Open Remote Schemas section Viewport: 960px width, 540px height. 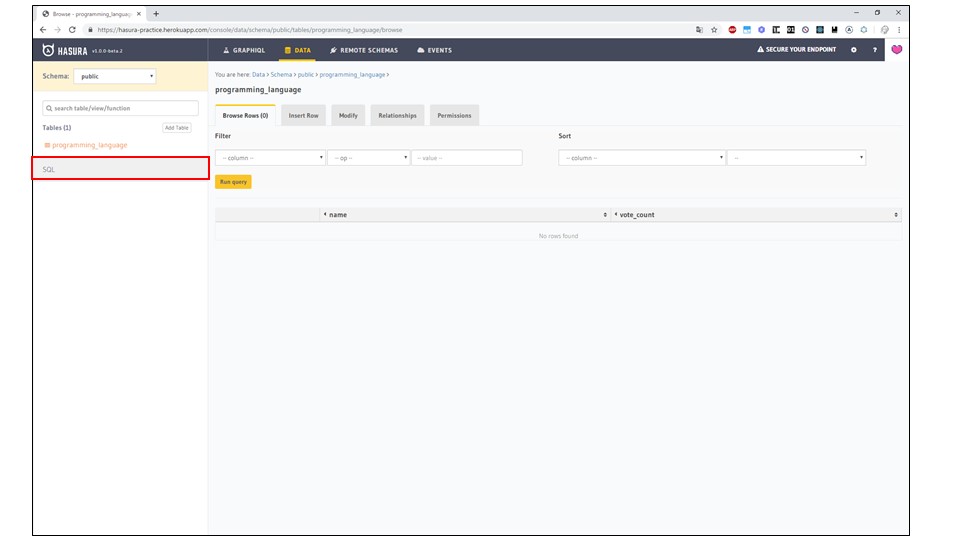[364, 50]
